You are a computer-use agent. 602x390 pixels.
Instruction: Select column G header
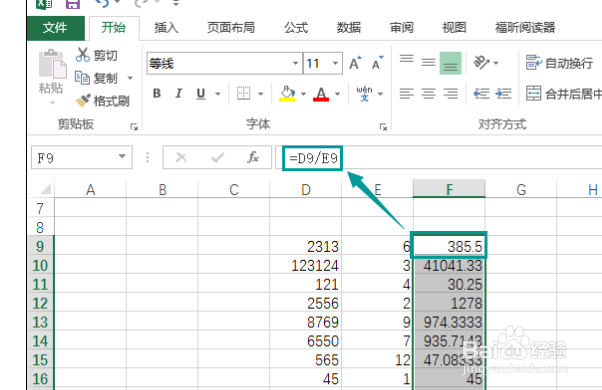pos(521,190)
